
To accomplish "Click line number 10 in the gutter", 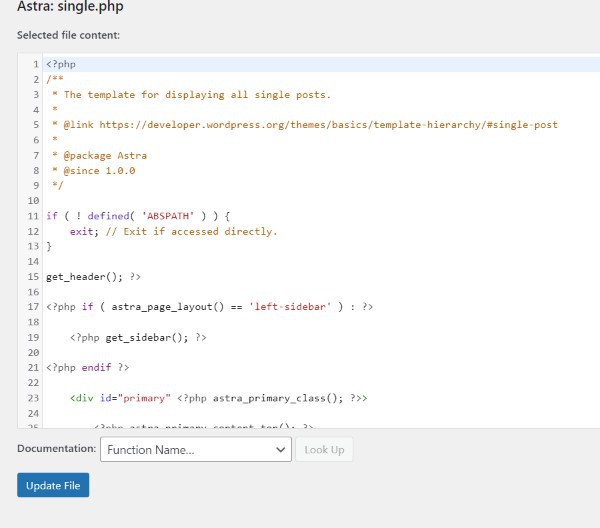I will tap(33, 200).
